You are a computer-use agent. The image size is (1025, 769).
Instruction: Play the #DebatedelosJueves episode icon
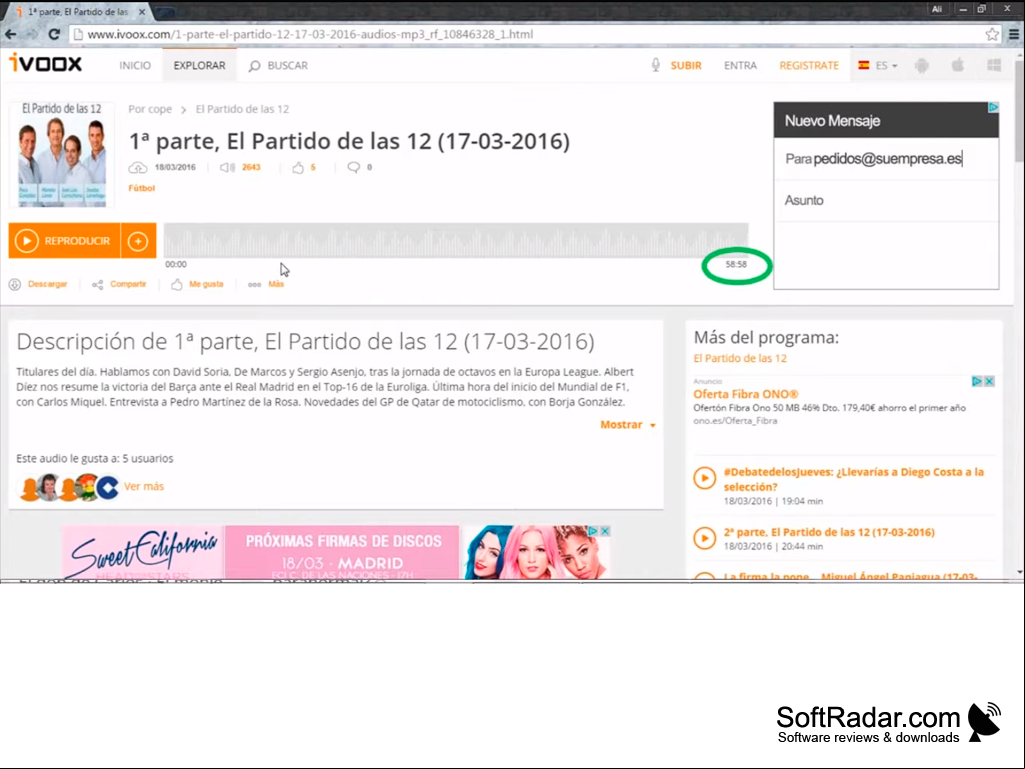[x=705, y=478]
